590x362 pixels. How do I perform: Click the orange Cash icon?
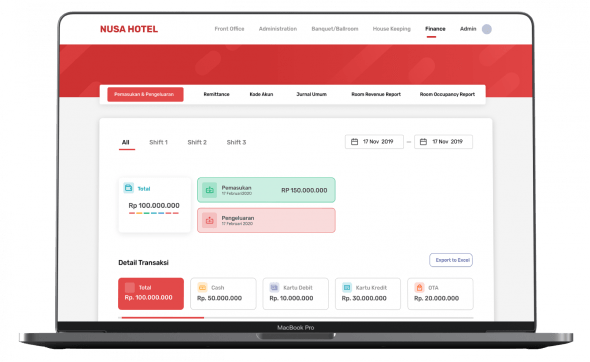point(202,287)
